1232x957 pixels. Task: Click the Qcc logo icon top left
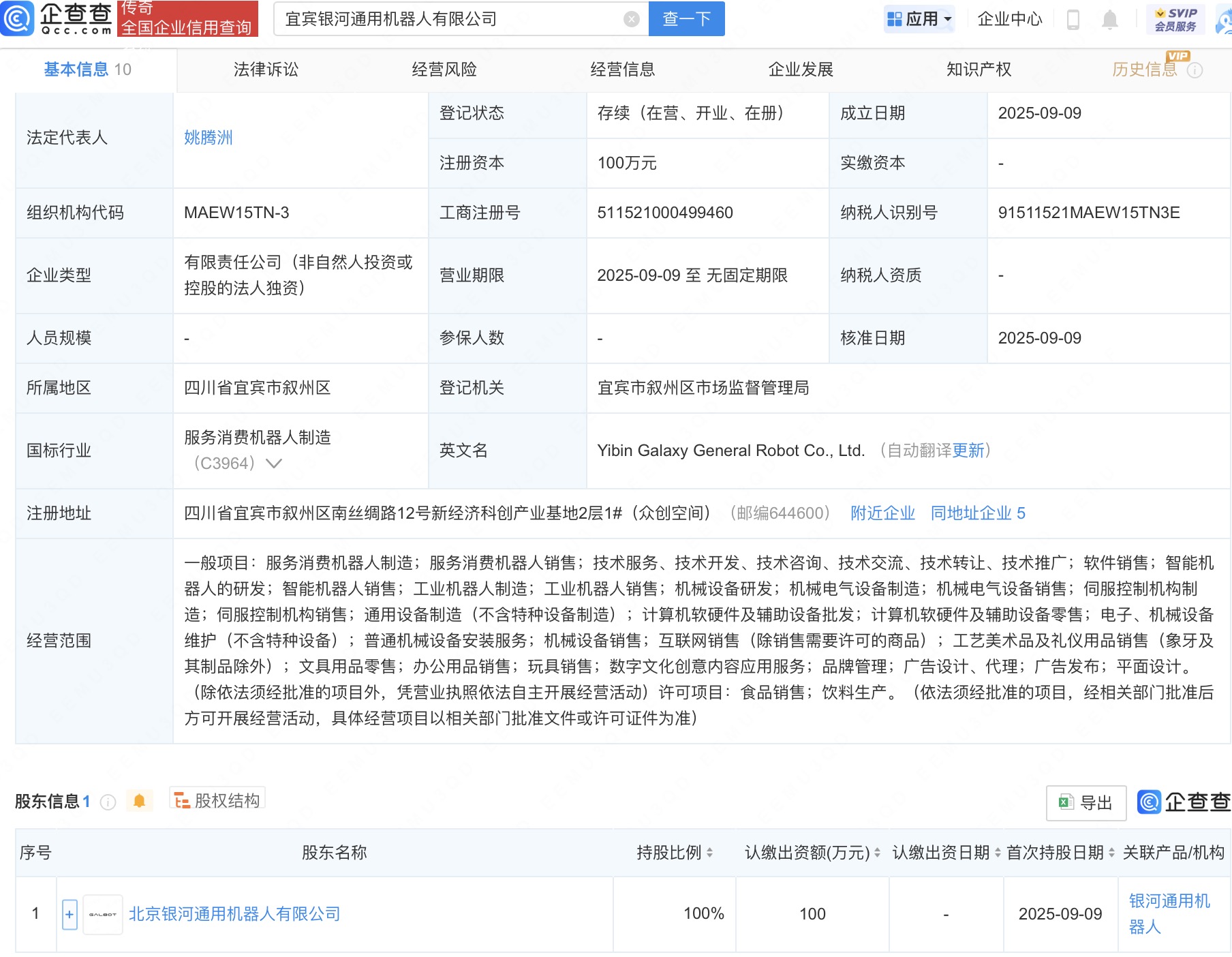point(18,18)
